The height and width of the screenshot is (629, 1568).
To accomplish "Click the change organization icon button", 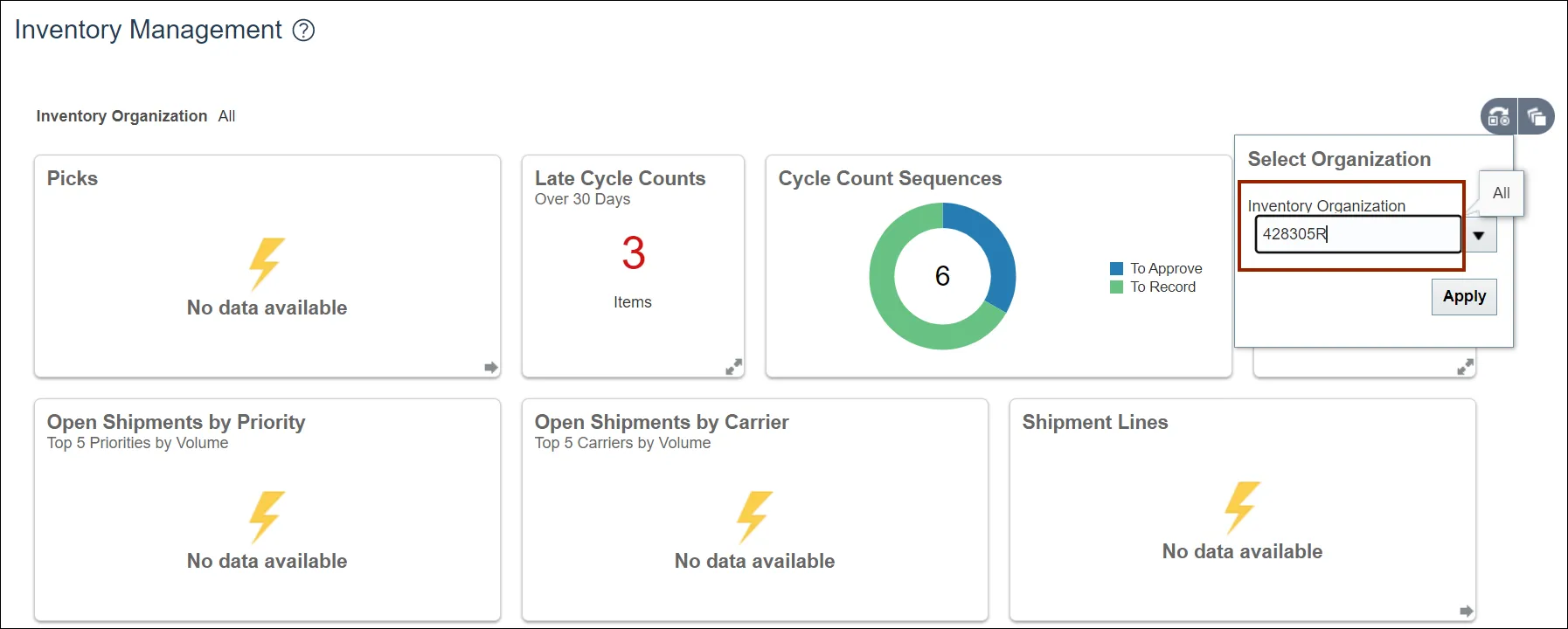I will [1499, 116].
